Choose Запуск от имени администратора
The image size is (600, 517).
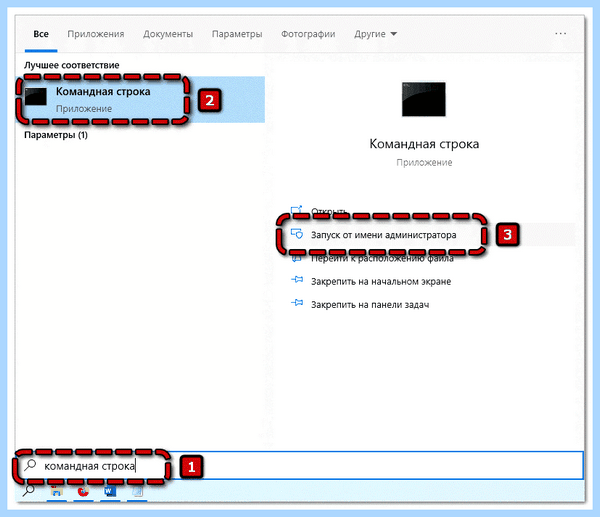(383, 235)
